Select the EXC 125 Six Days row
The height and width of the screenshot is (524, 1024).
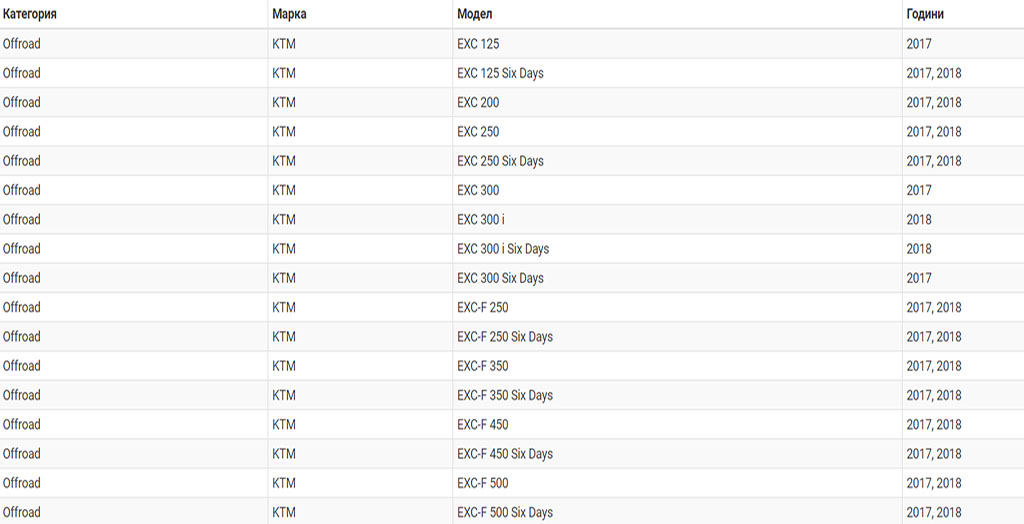point(512,73)
